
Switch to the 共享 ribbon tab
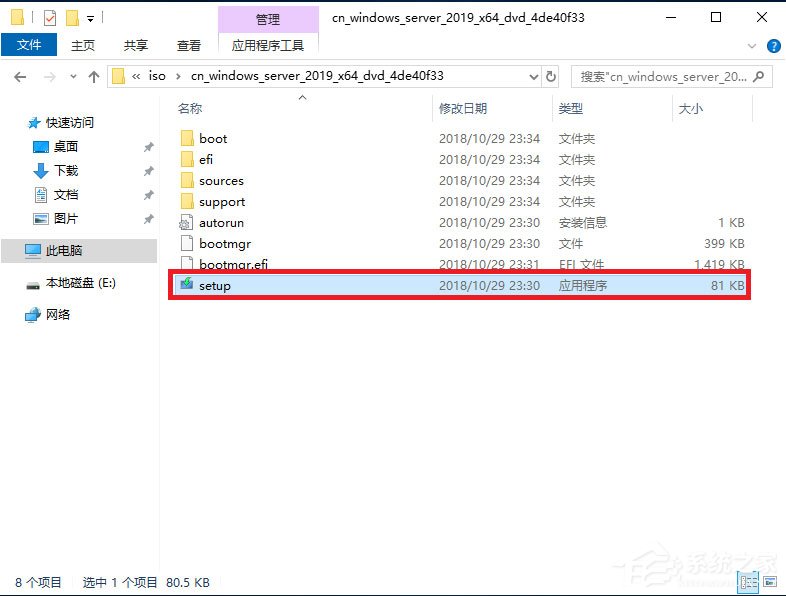(136, 46)
